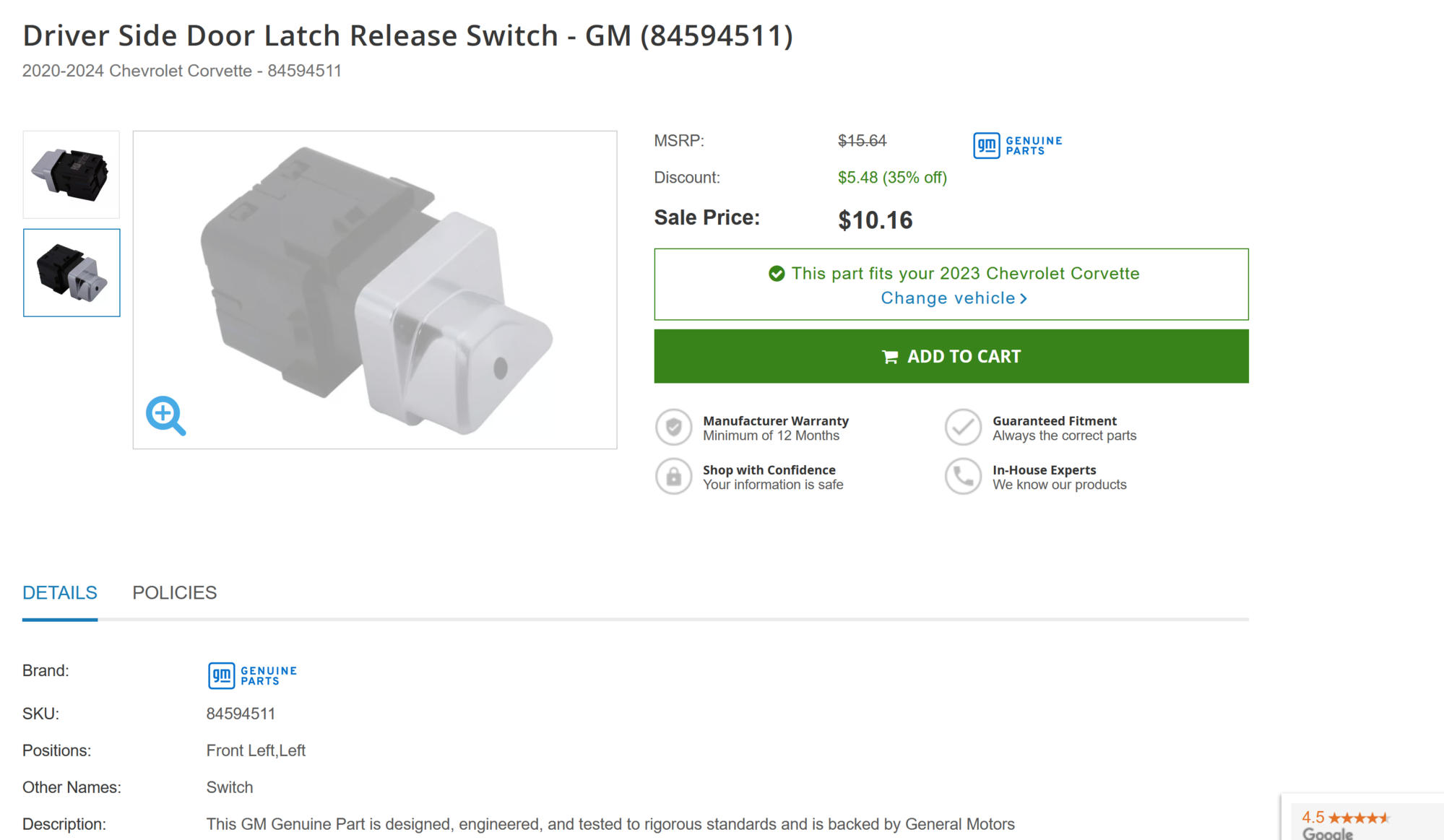
Task: Expand the Change vehicle chevron arrow
Action: (1024, 299)
